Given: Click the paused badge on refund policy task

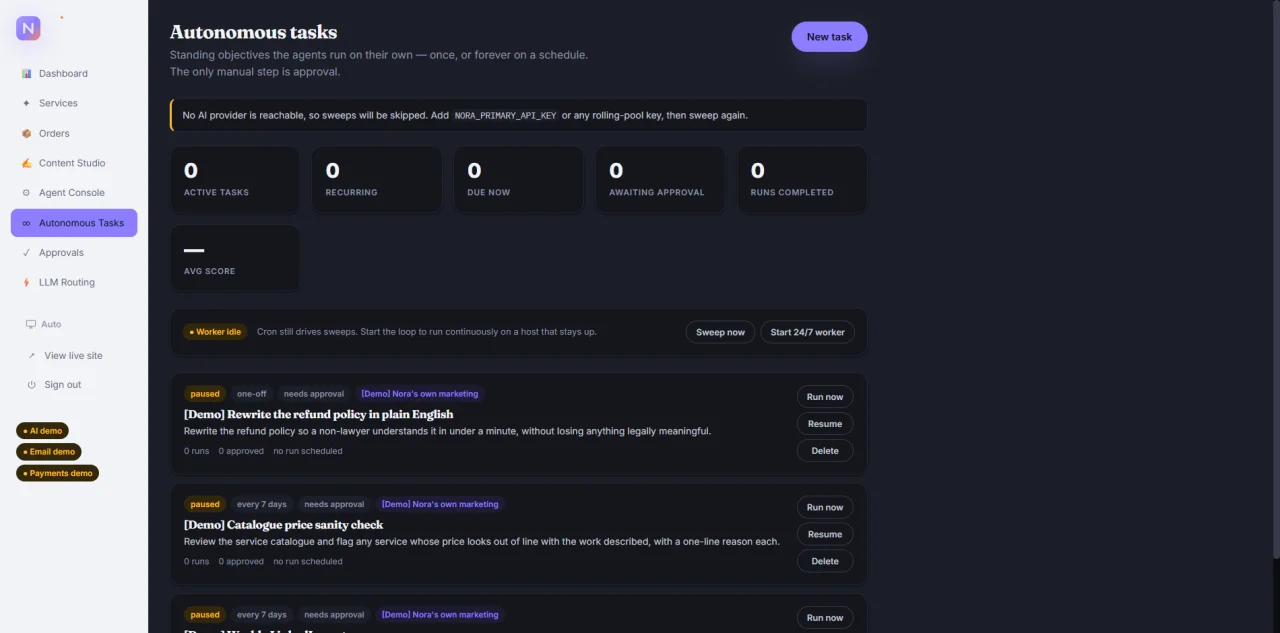Looking at the screenshot, I should point(205,394).
